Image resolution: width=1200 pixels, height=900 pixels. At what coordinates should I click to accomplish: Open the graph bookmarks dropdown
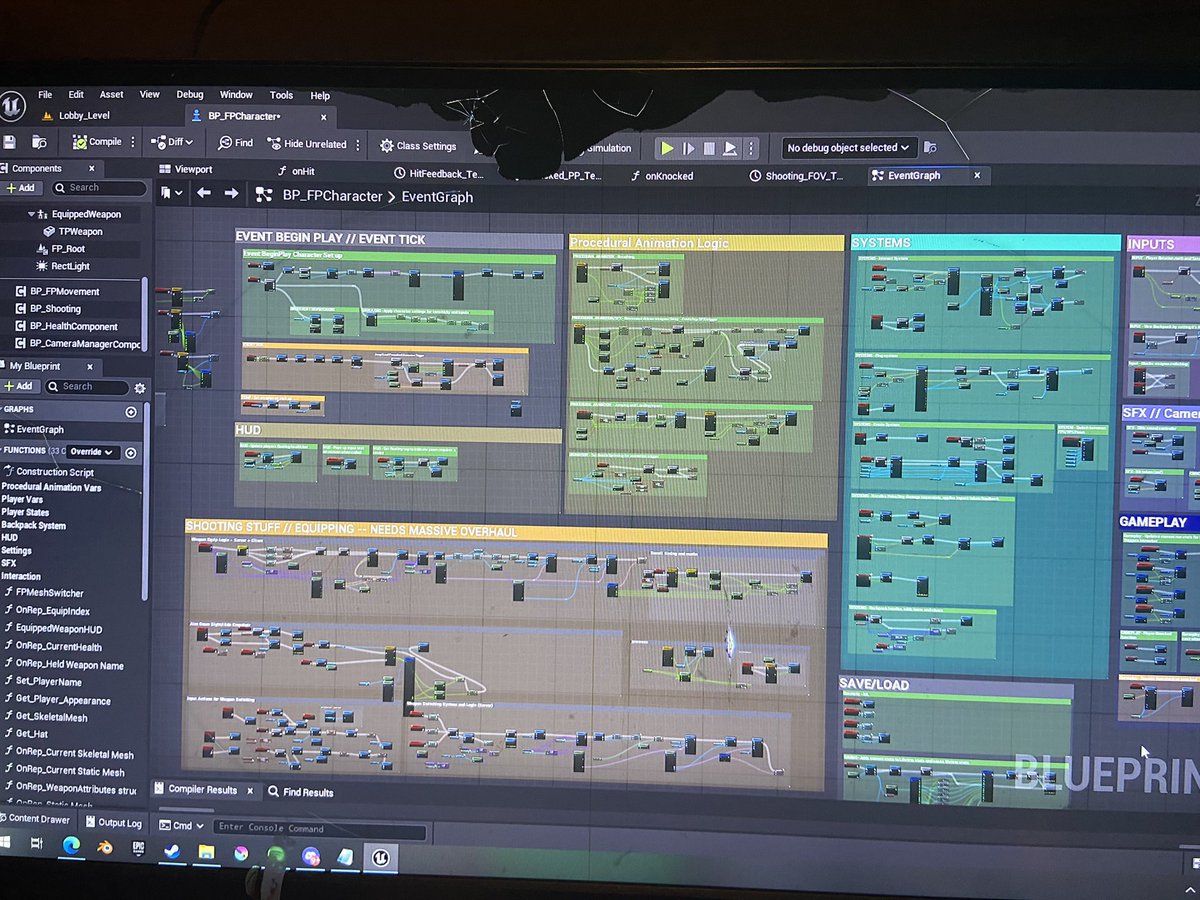click(x=170, y=193)
